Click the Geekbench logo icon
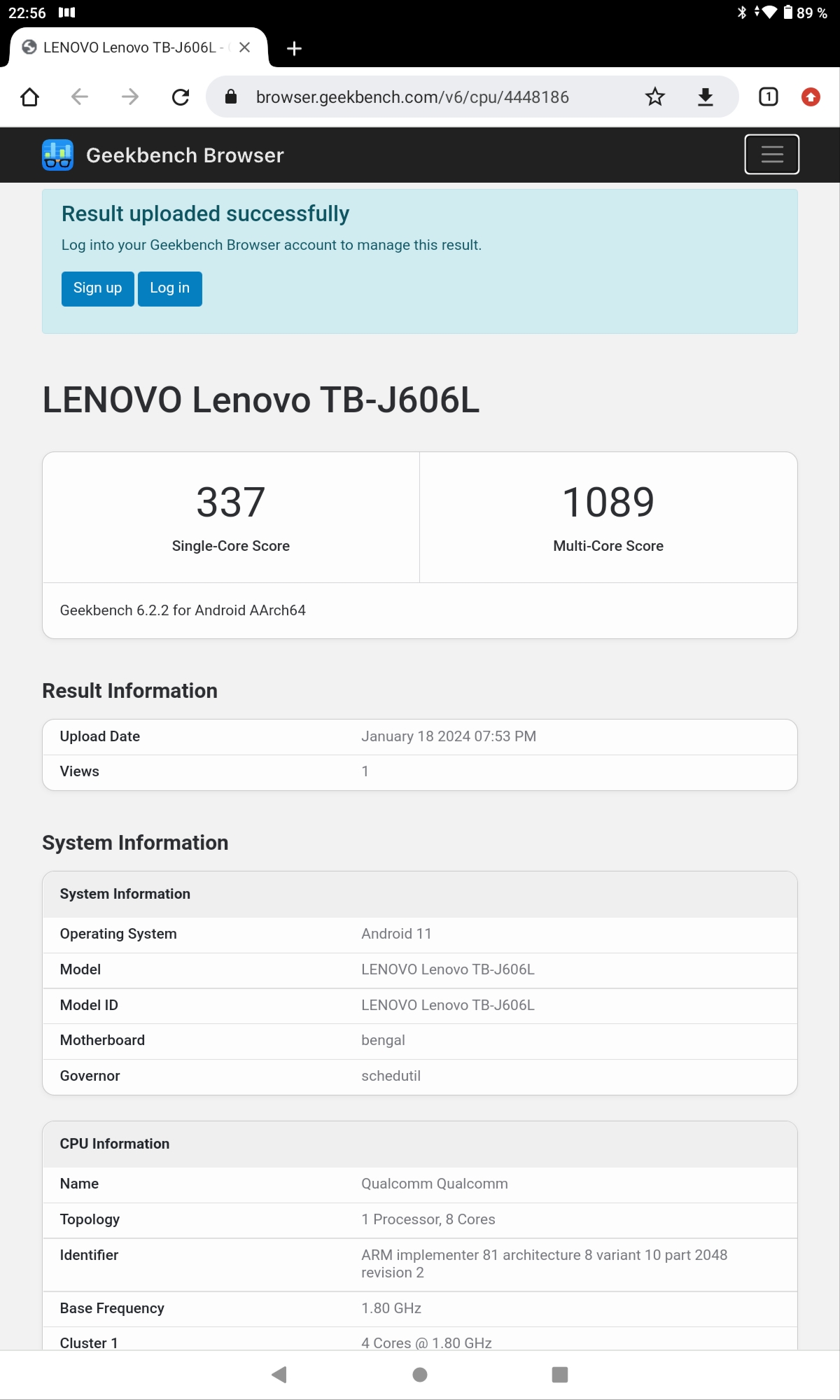Screen dimensions: 840x1400 [57, 155]
